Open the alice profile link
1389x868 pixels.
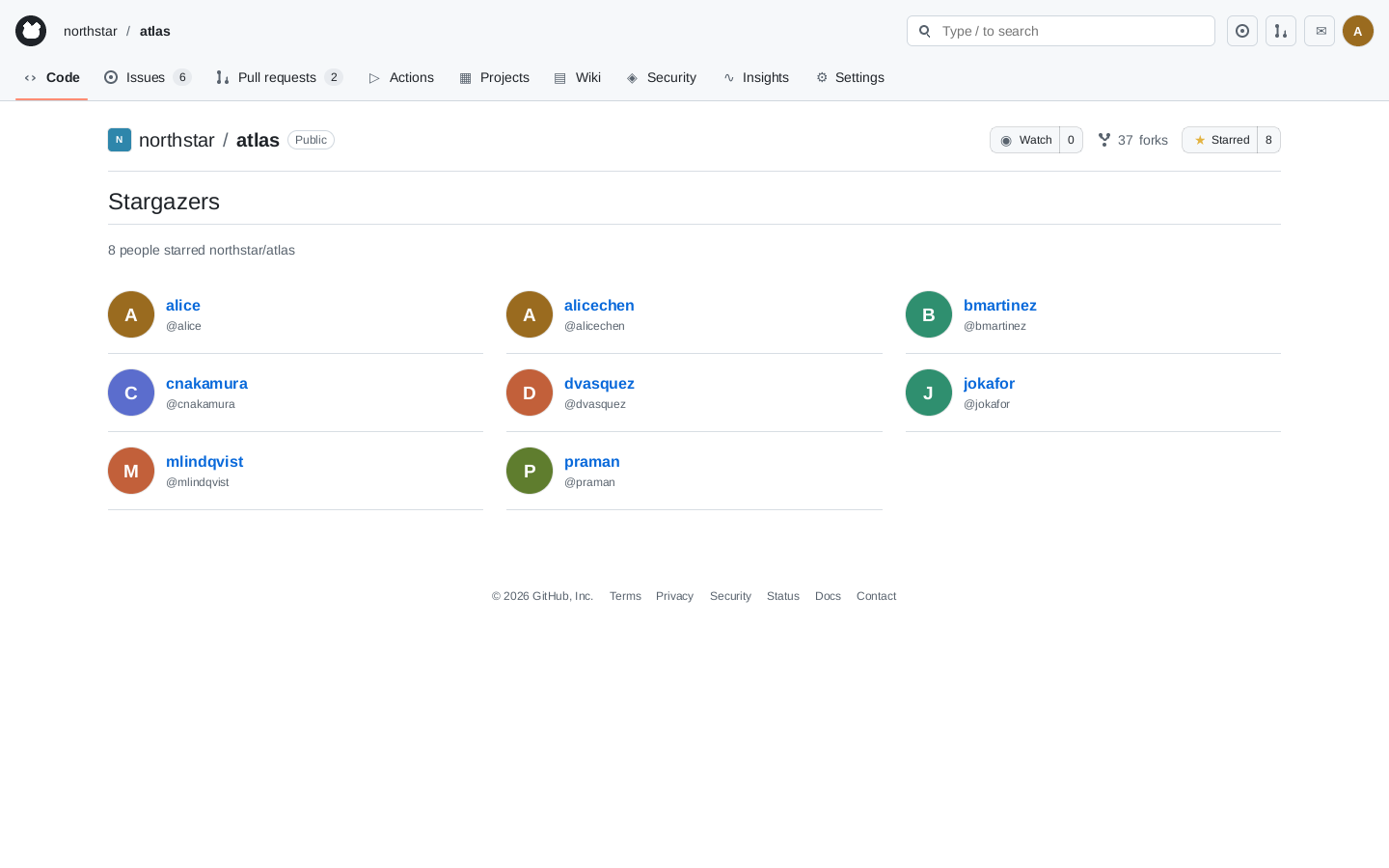[x=183, y=306]
